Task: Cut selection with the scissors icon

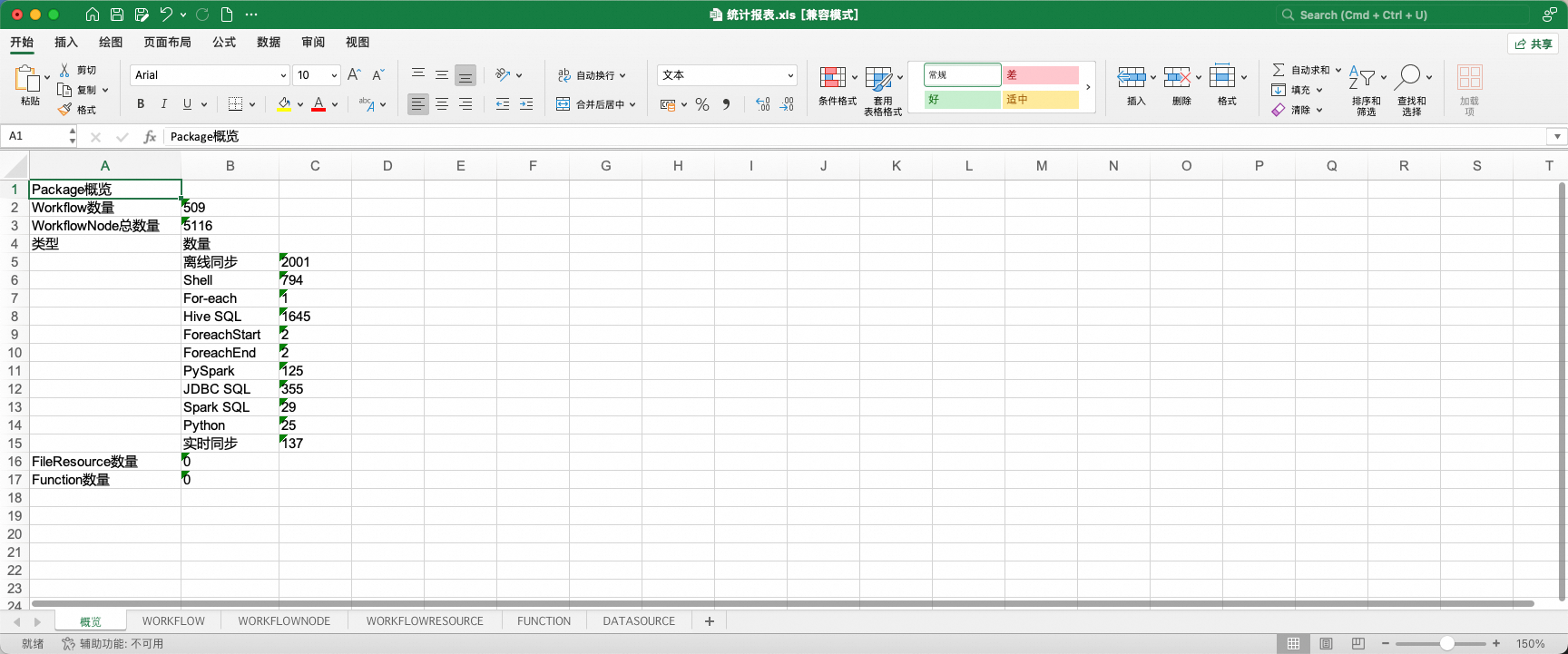Action: coord(64,70)
